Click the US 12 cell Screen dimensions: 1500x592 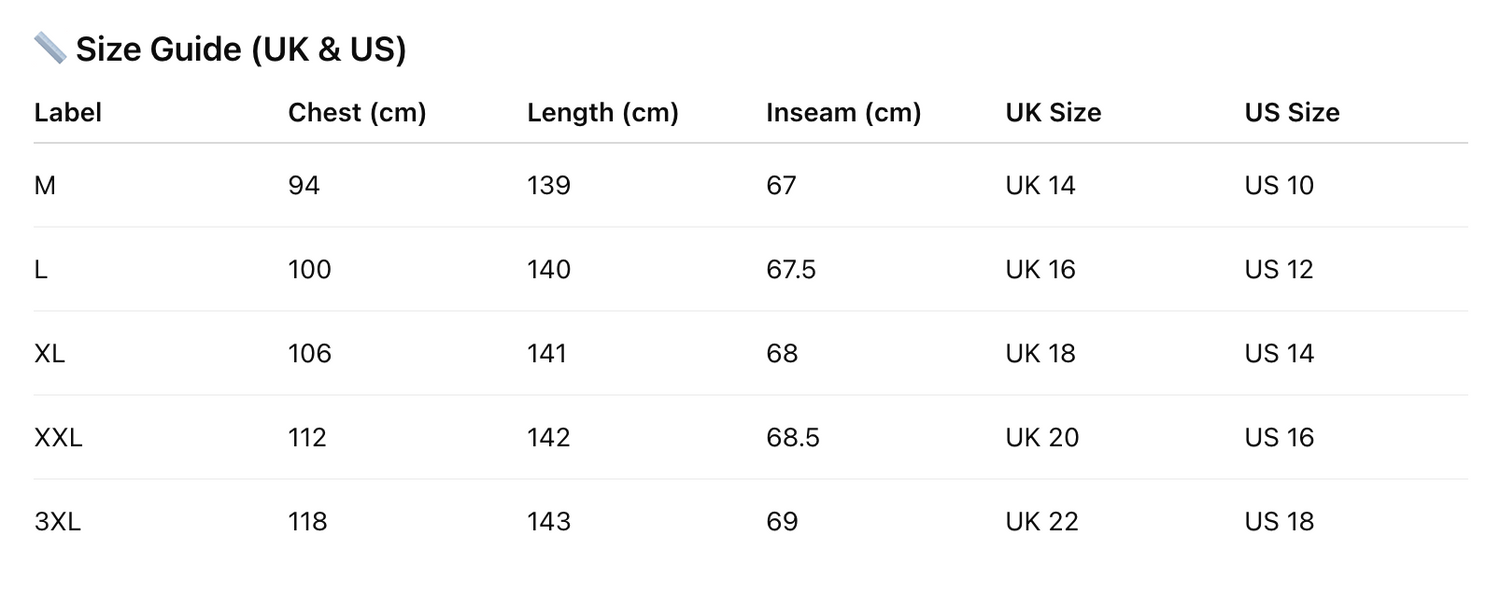[x=1279, y=269]
